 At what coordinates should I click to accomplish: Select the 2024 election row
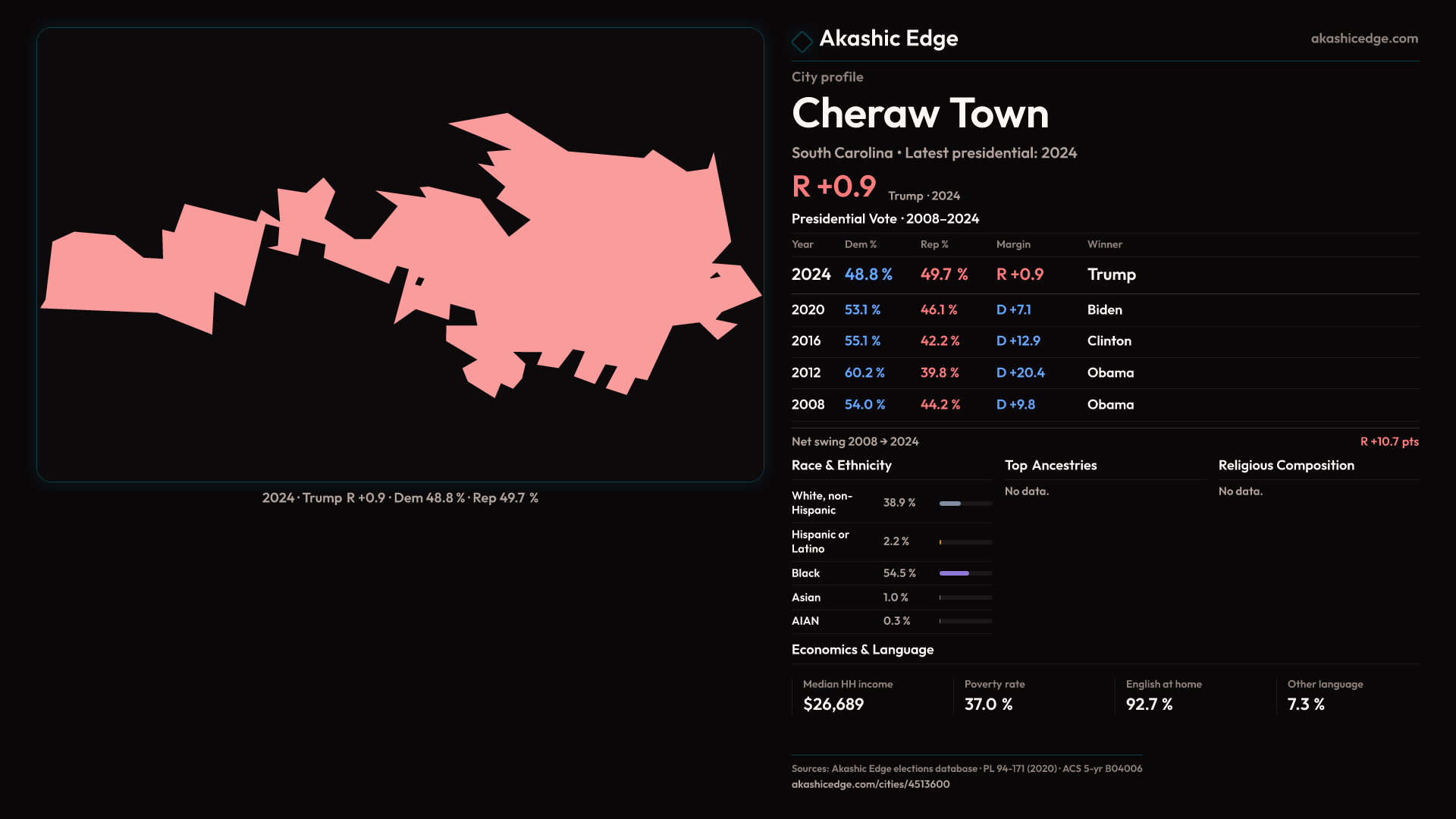click(1104, 275)
